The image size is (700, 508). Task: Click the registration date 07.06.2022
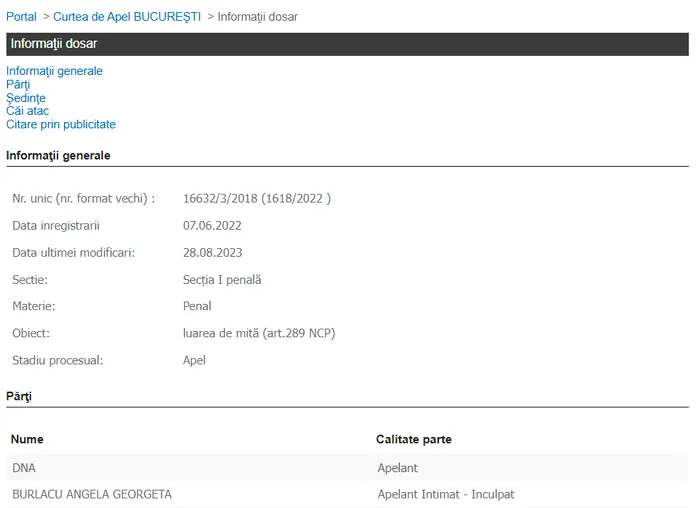click(x=212, y=226)
